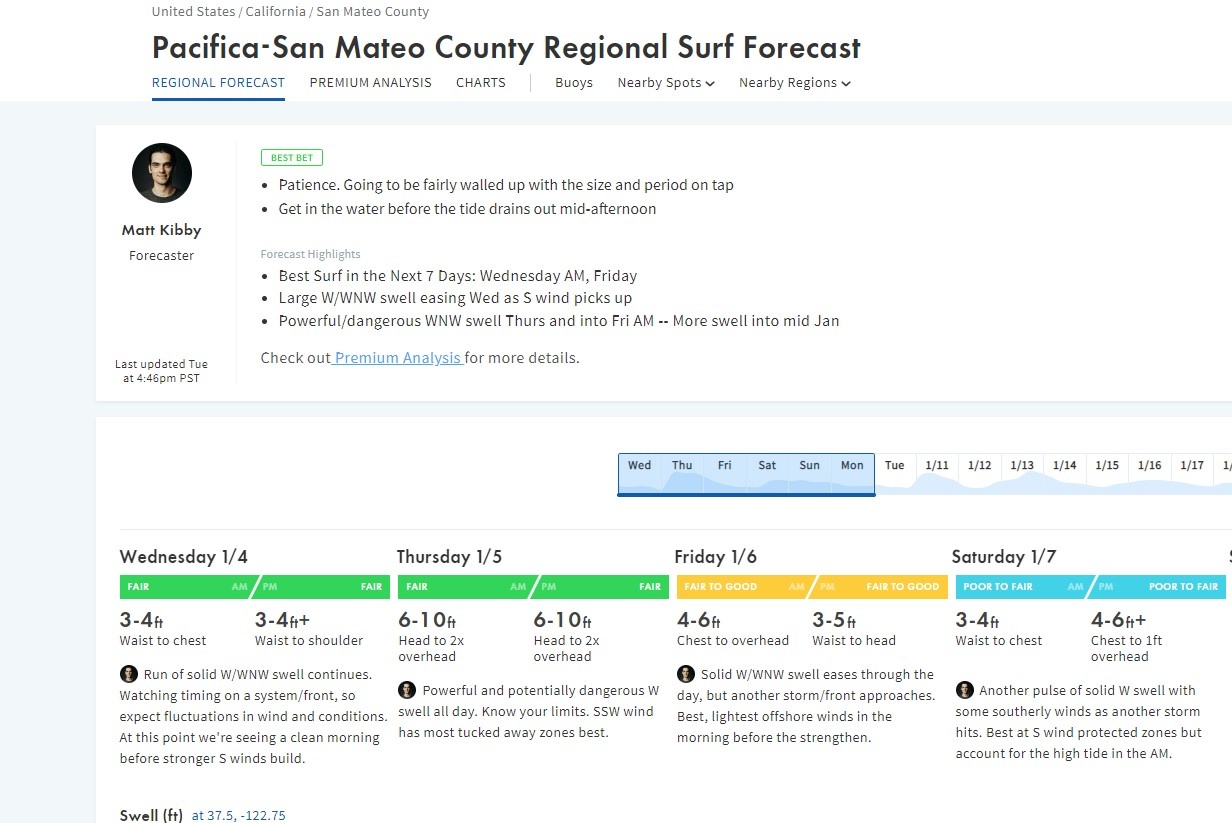Open the Buoys link
Image resolution: width=1232 pixels, height=823 pixels.
[x=574, y=83]
